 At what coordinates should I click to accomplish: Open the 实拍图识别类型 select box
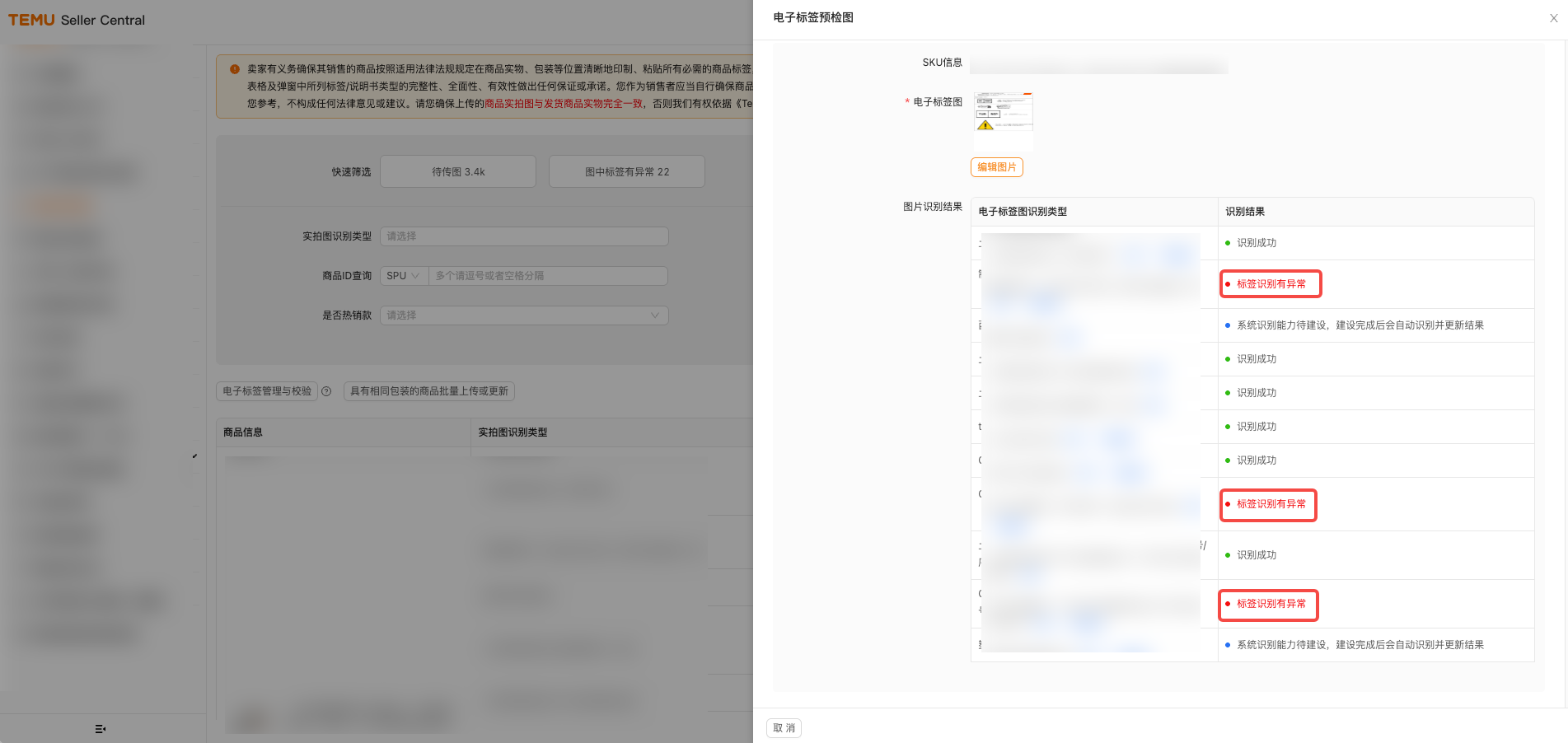(x=524, y=236)
